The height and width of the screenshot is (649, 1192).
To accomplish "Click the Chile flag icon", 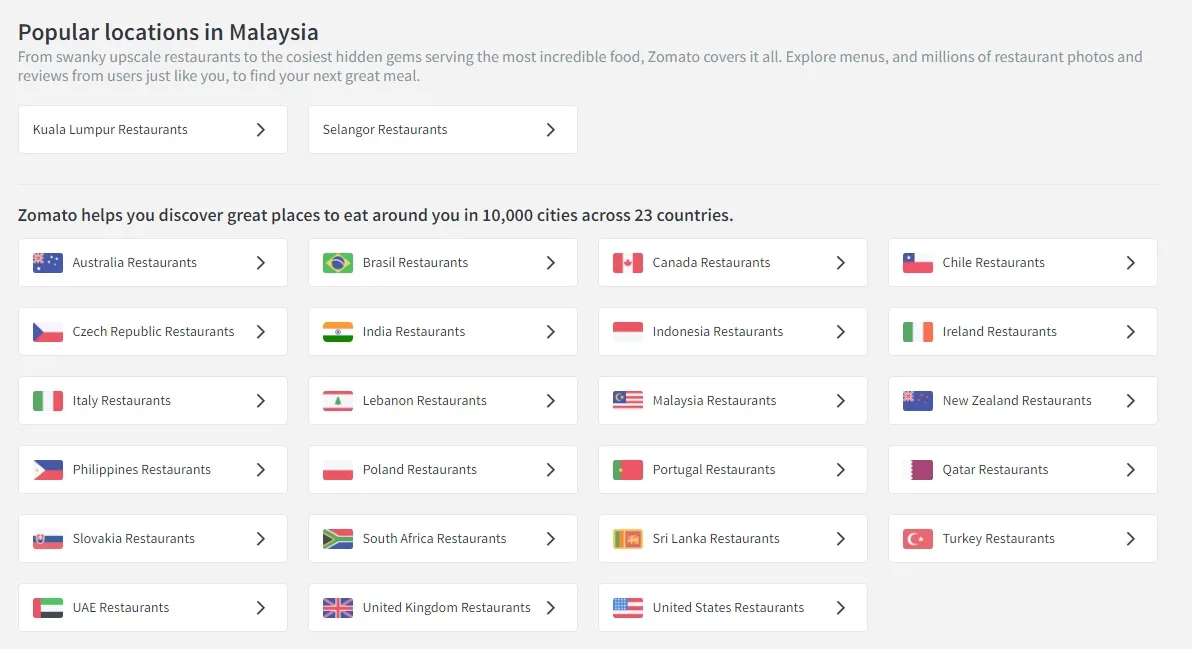I will point(918,263).
